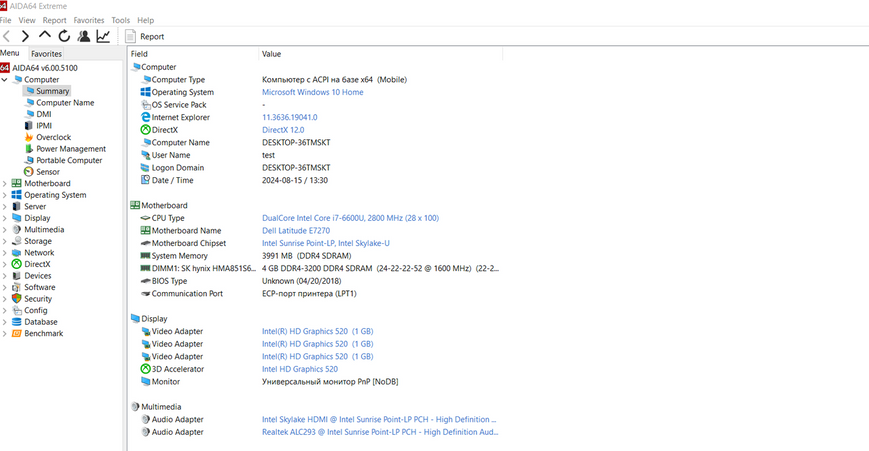Click the Motherboard icon in the tree
Viewport: 869px width, 451px height.
(17, 183)
